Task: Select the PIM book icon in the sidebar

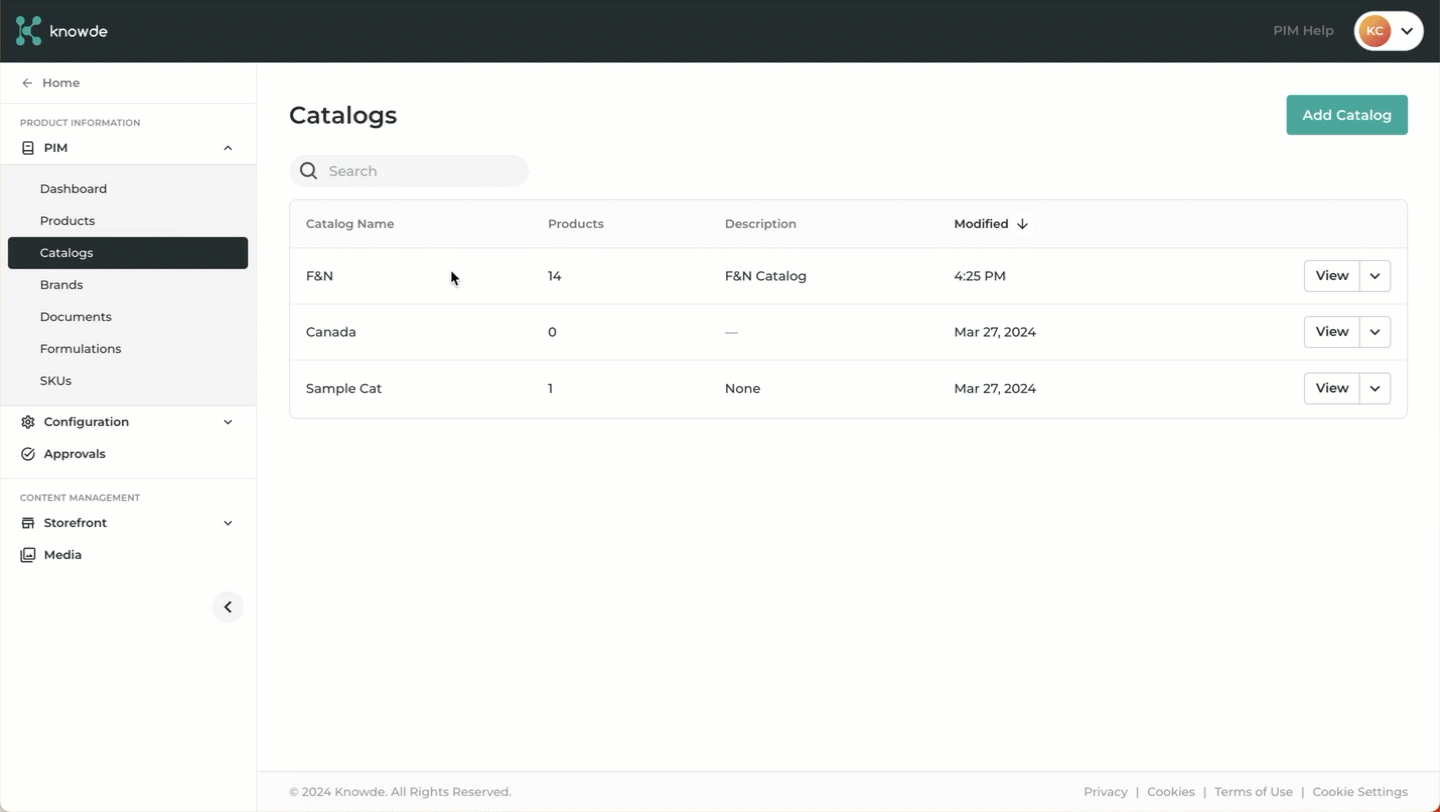Action: (26, 147)
